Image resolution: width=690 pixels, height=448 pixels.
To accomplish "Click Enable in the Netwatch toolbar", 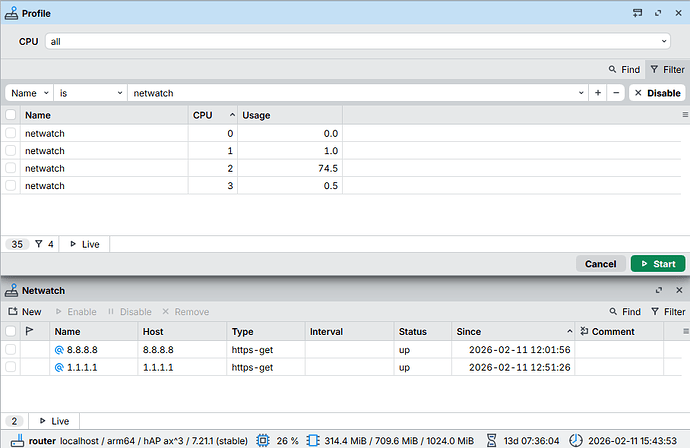I will tap(76, 312).
